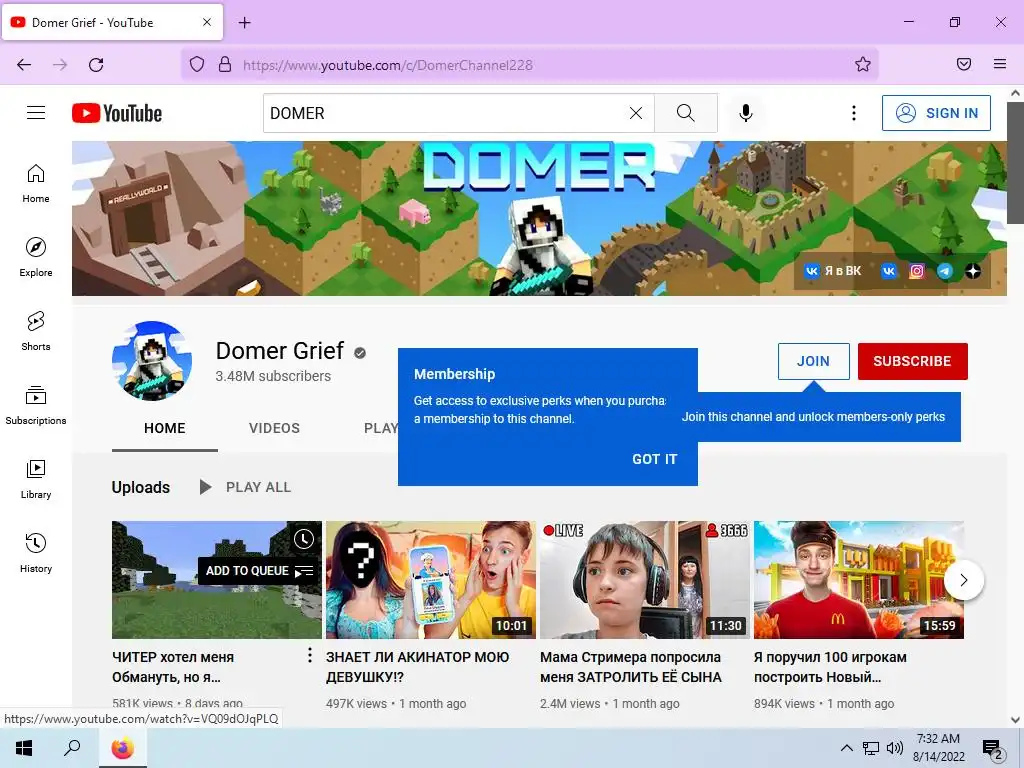Click the browser address bar URL

(x=388, y=65)
